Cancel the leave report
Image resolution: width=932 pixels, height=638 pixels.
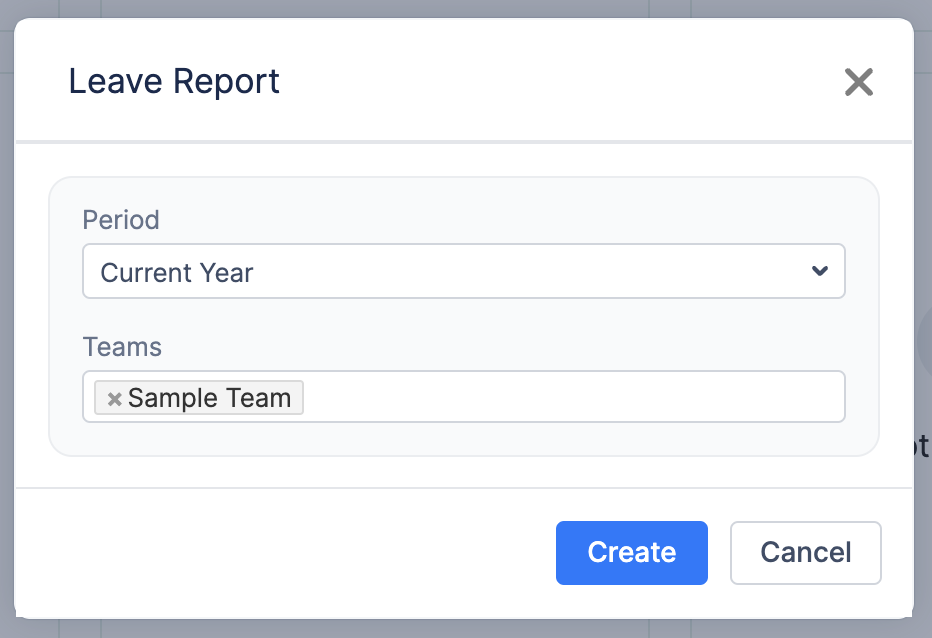click(x=805, y=552)
